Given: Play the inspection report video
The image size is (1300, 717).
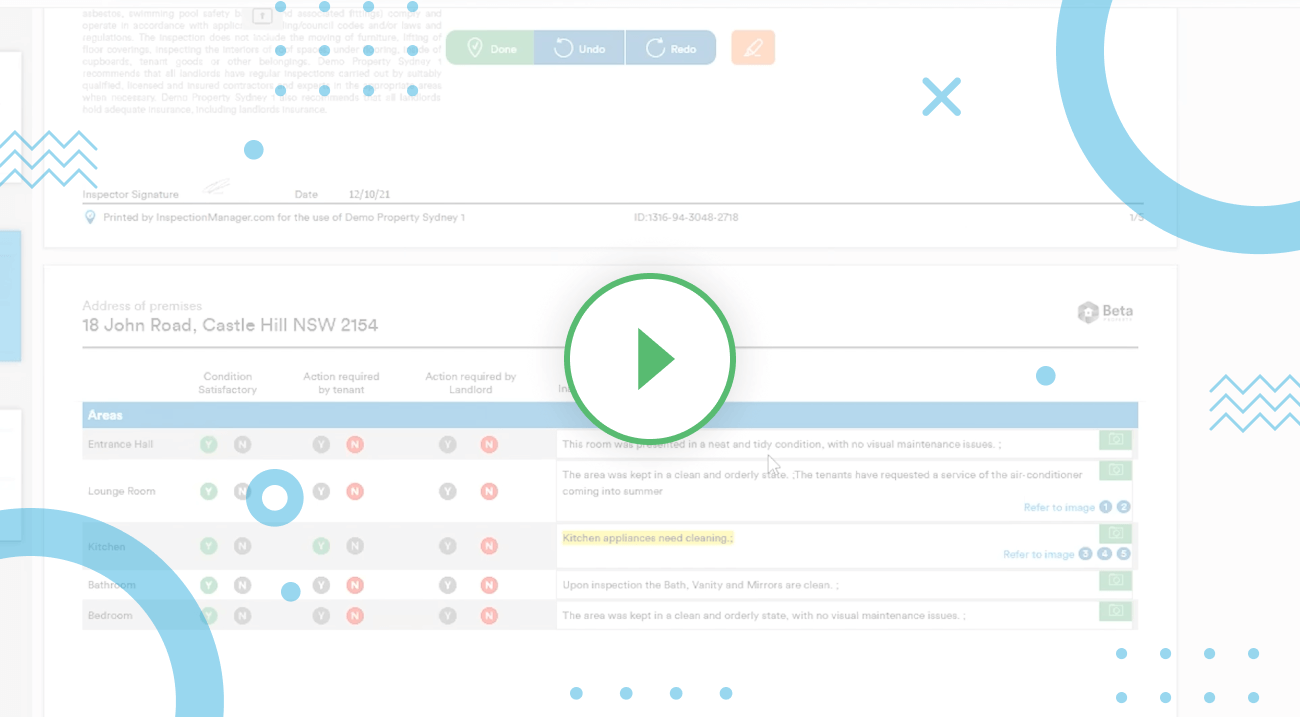Looking at the screenshot, I should (x=650, y=358).
